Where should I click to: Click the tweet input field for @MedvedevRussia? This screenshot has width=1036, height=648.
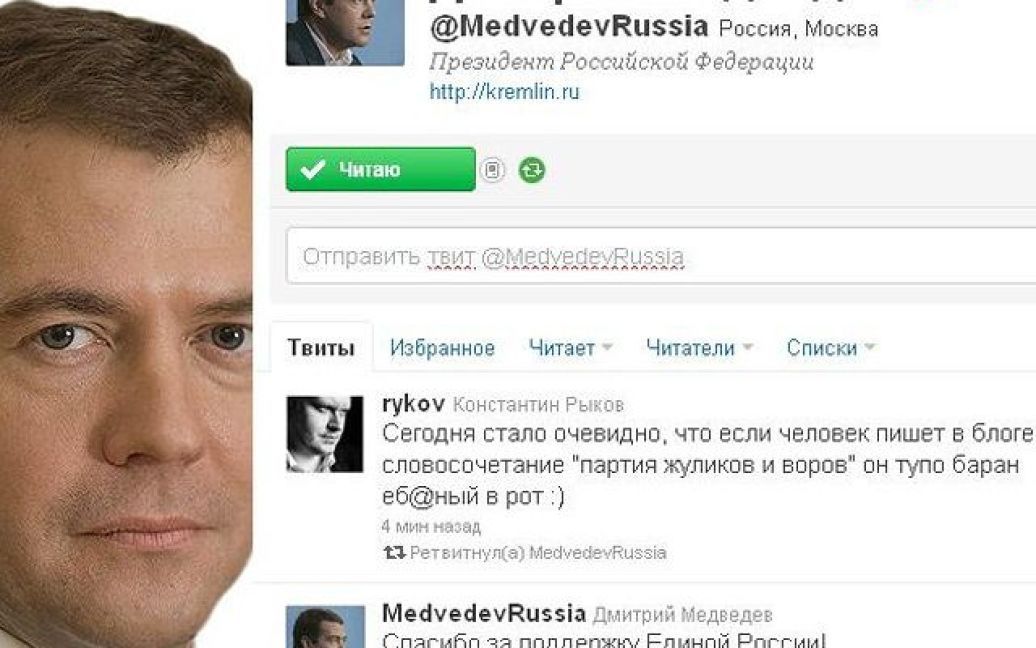(x=661, y=256)
